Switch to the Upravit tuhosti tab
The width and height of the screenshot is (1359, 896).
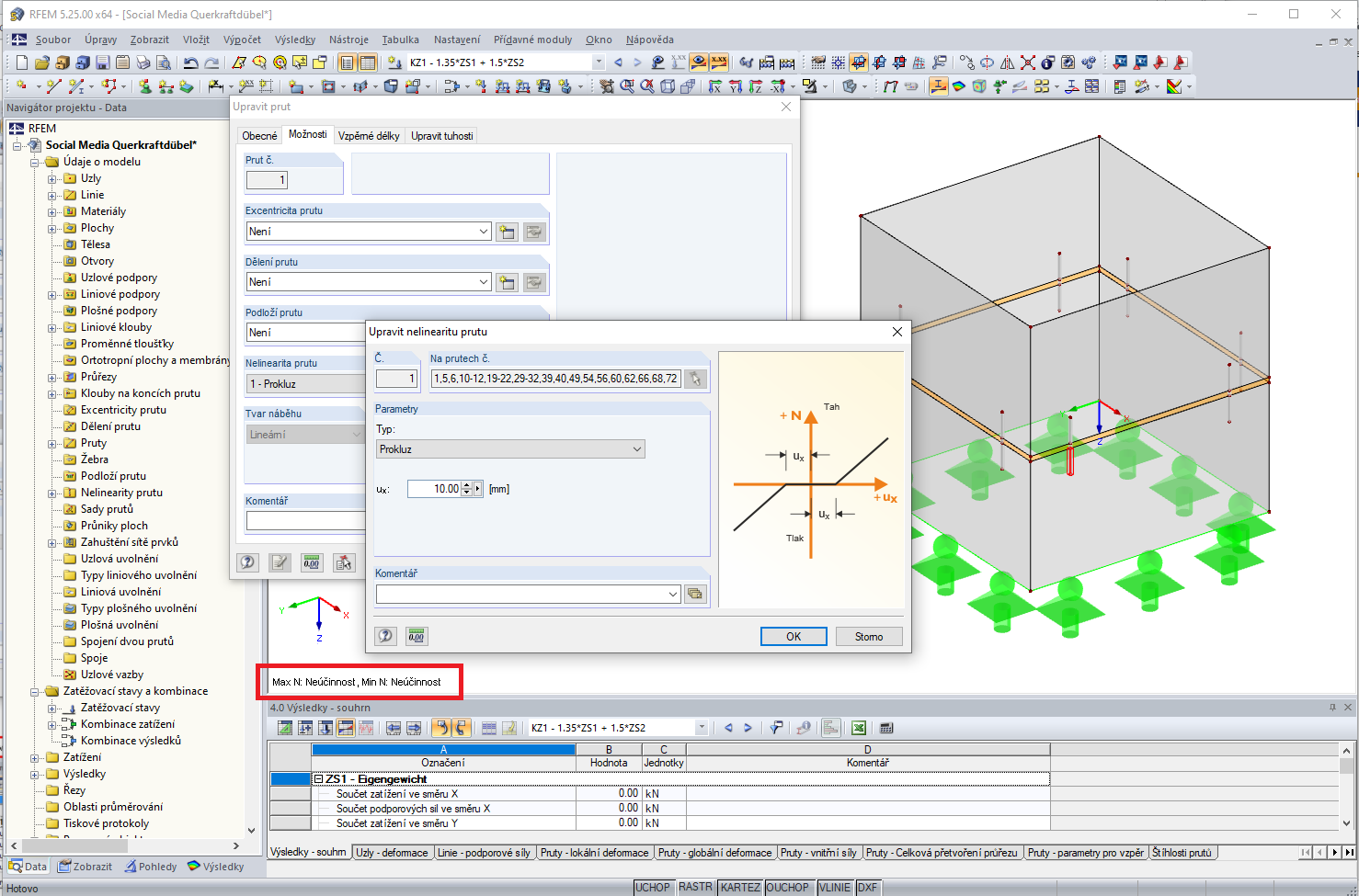coord(442,136)
